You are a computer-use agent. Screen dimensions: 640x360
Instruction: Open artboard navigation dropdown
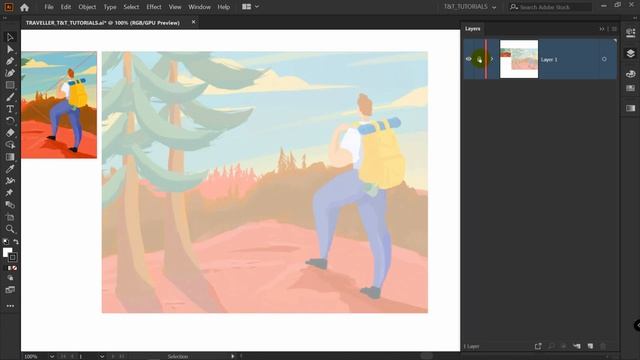[x=101, y=356]
